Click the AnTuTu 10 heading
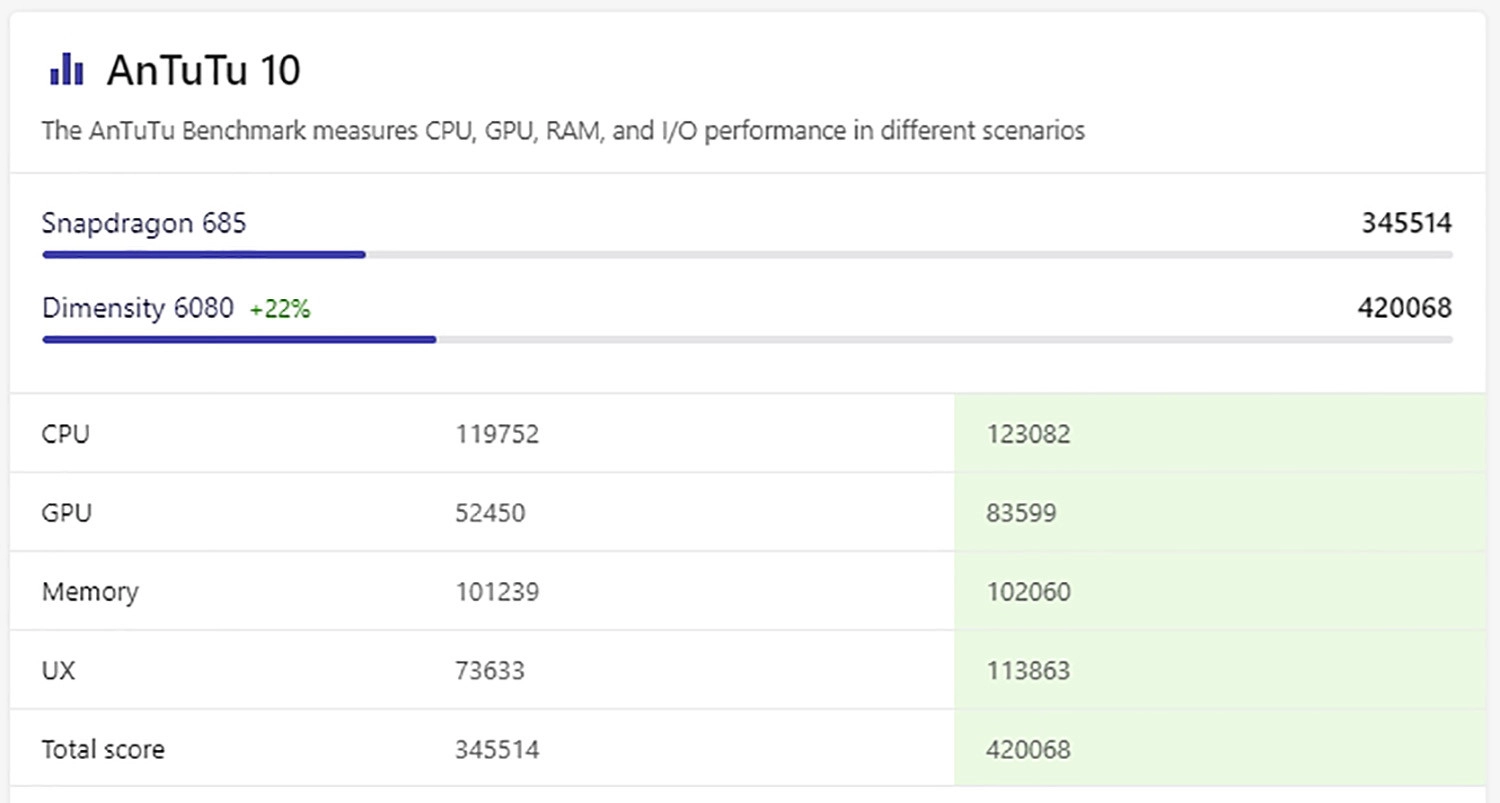1500x803 pixels. coord(203,71)
